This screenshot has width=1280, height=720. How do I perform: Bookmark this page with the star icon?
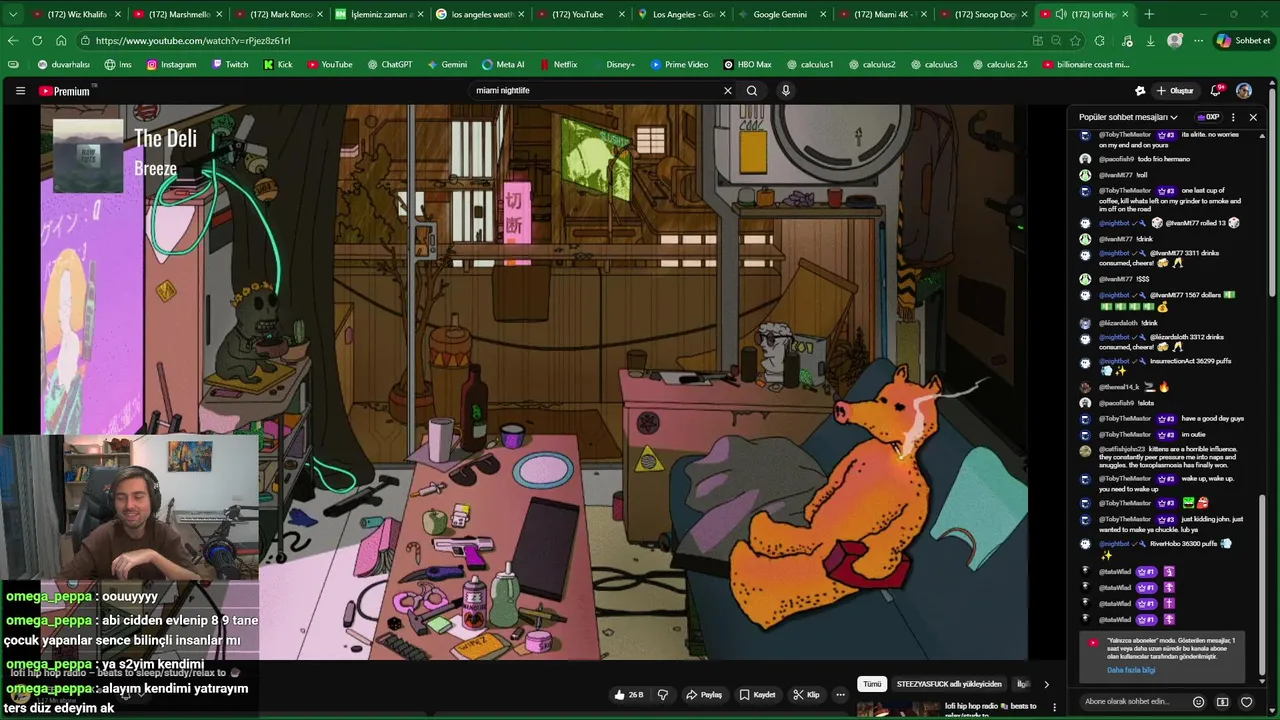1075,41
